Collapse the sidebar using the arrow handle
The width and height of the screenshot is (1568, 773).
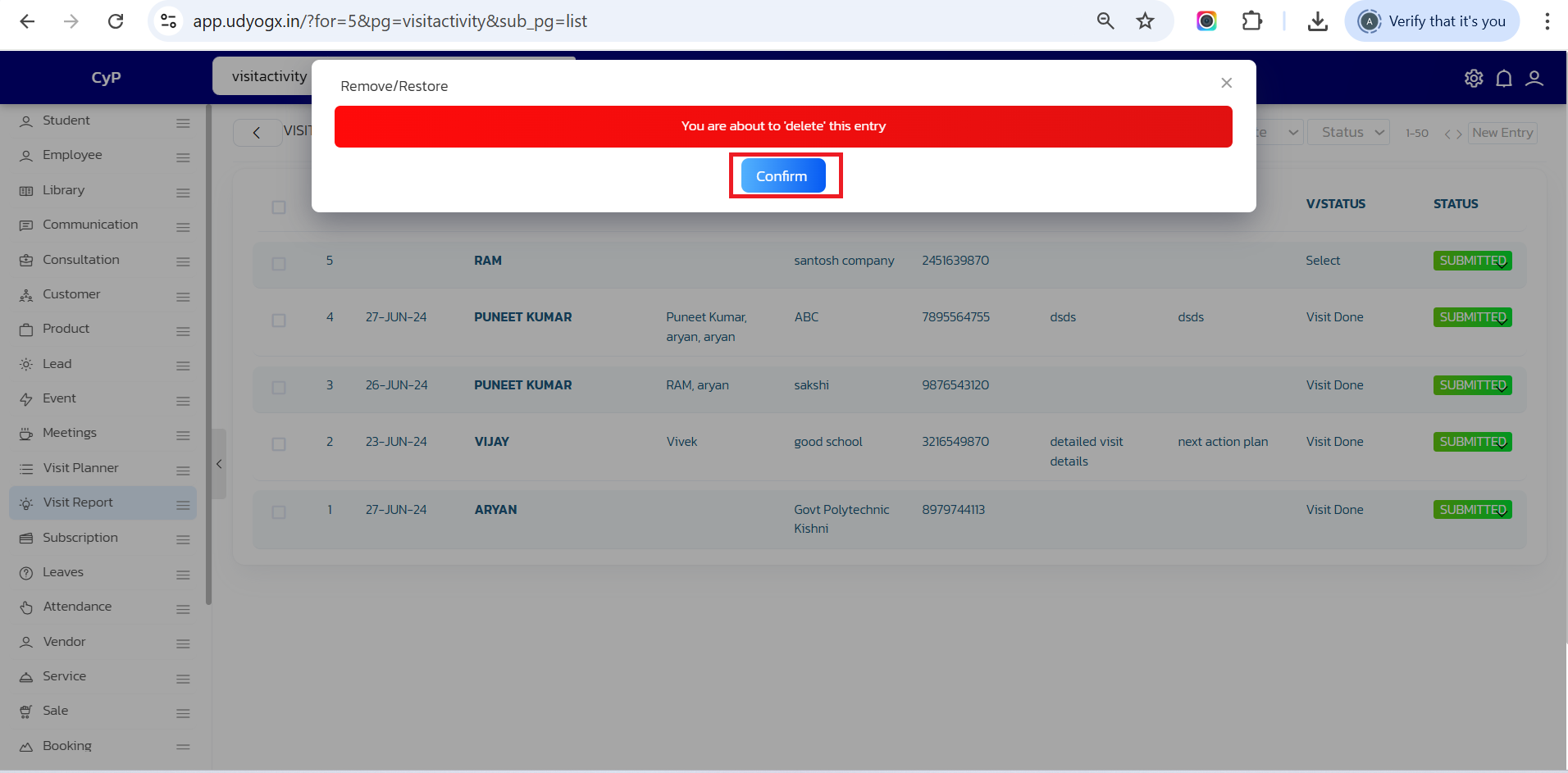[219, 464]
